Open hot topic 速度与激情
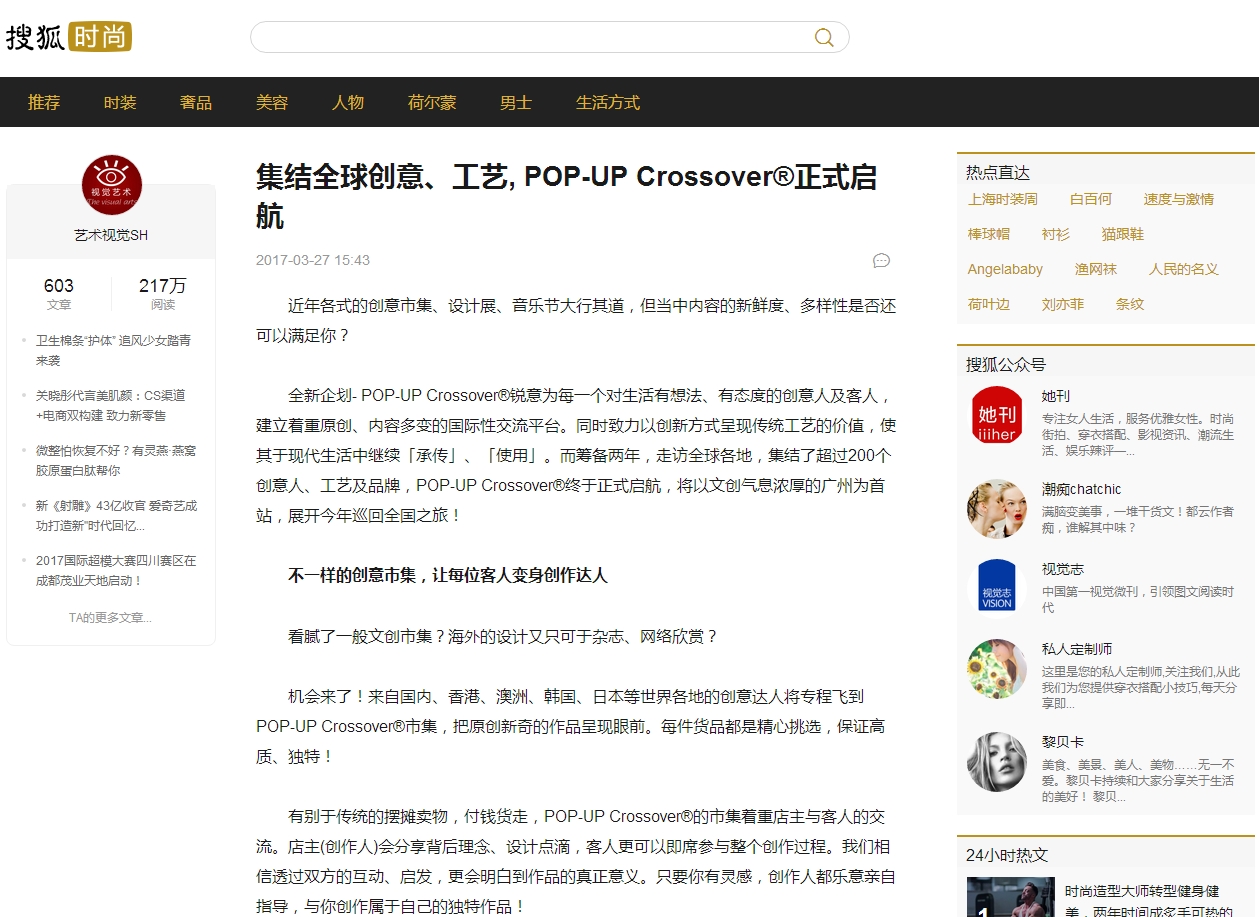1259x917 pixels. (x=1179, y=199)
